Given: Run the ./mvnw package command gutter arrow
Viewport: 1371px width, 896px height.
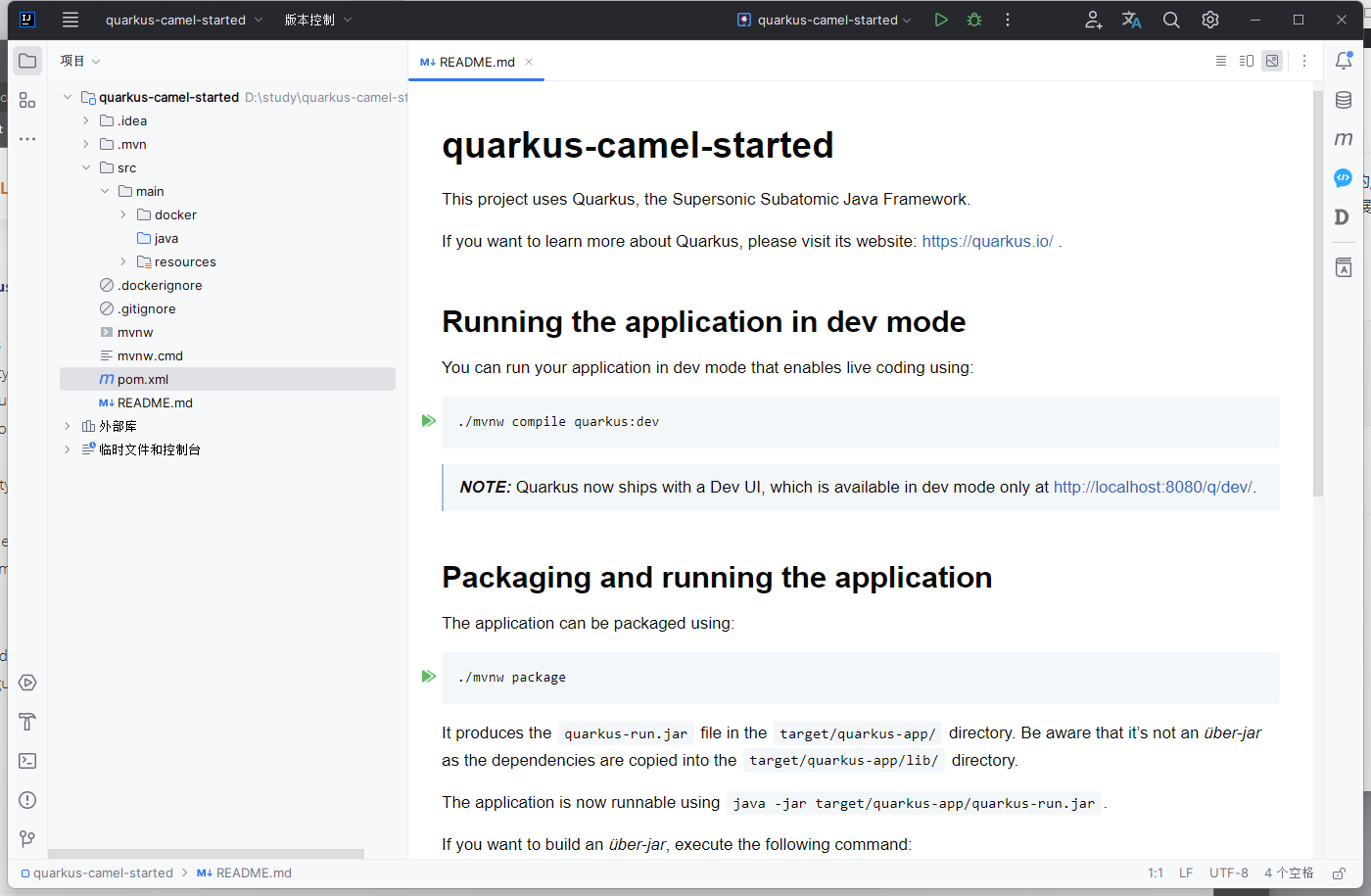Looking at the screenshot, I should click(x=429, y=676).
